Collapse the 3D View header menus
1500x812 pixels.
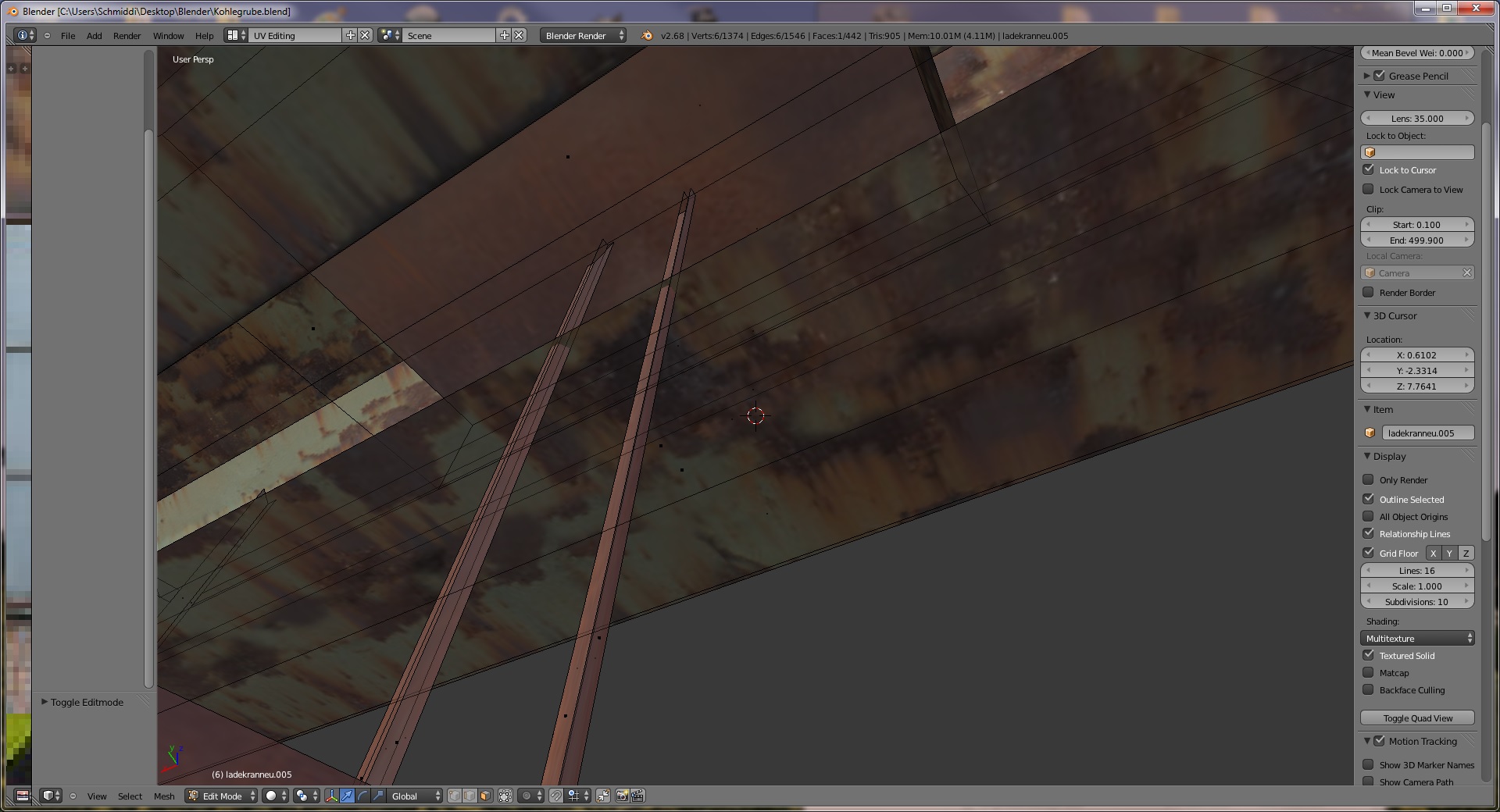(73, 796)
